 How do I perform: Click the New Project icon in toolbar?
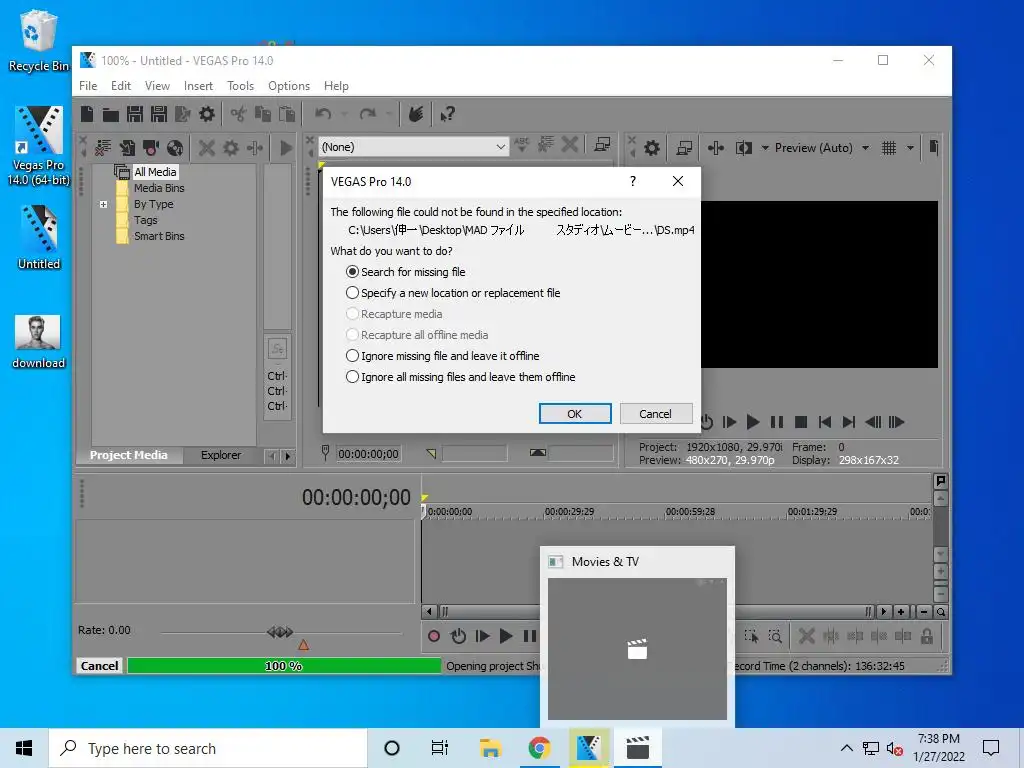point(87,114)
